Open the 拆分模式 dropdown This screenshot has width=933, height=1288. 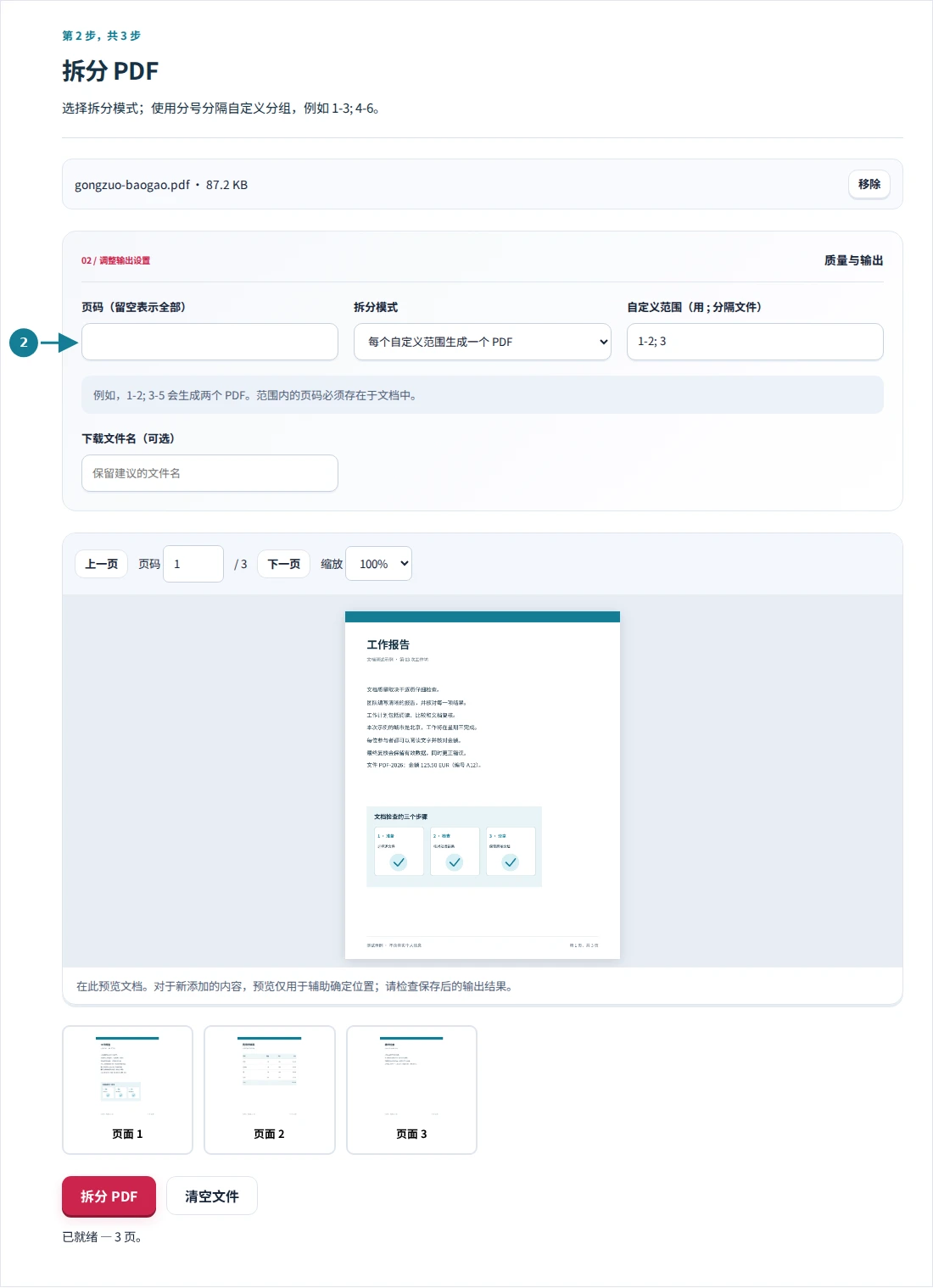(x=482, y=342)
